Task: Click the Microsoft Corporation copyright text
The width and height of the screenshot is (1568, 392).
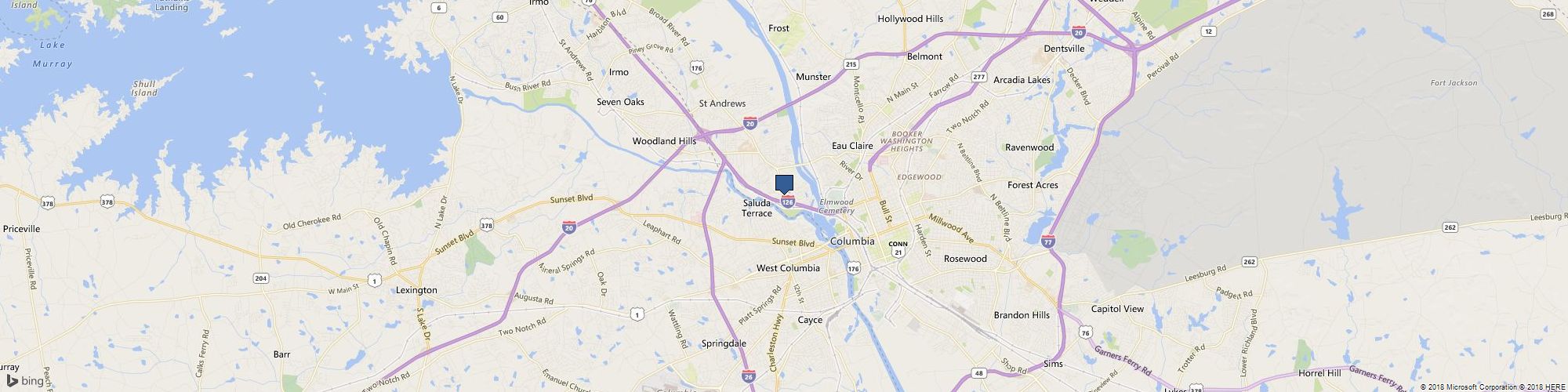Action: pyautogui.click(x=1469, y=387)
